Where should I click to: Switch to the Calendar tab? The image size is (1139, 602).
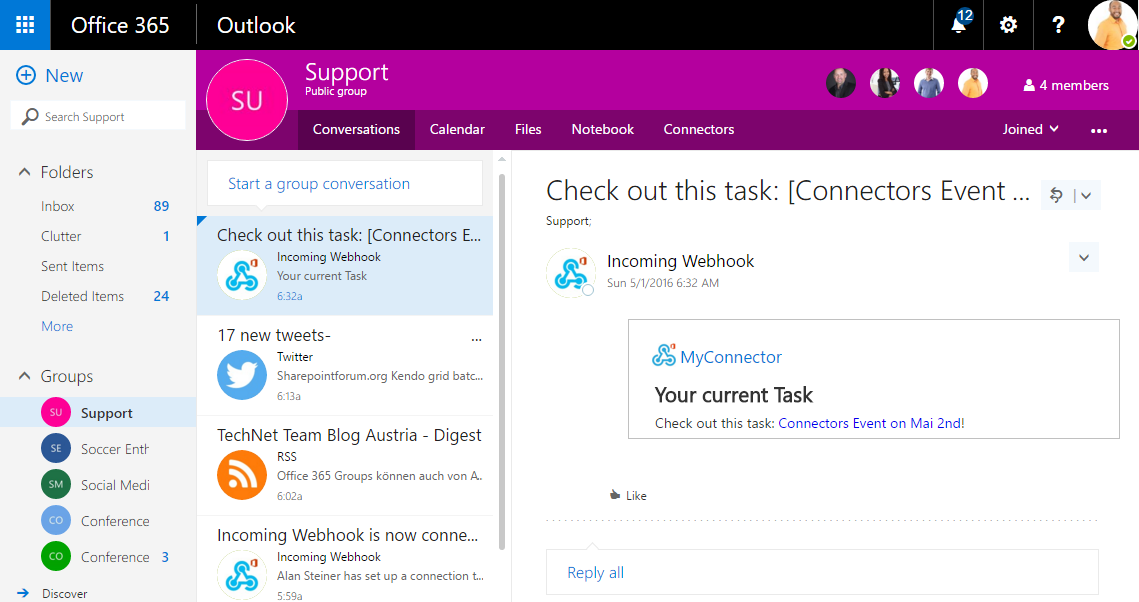click(x=457, y=129)
